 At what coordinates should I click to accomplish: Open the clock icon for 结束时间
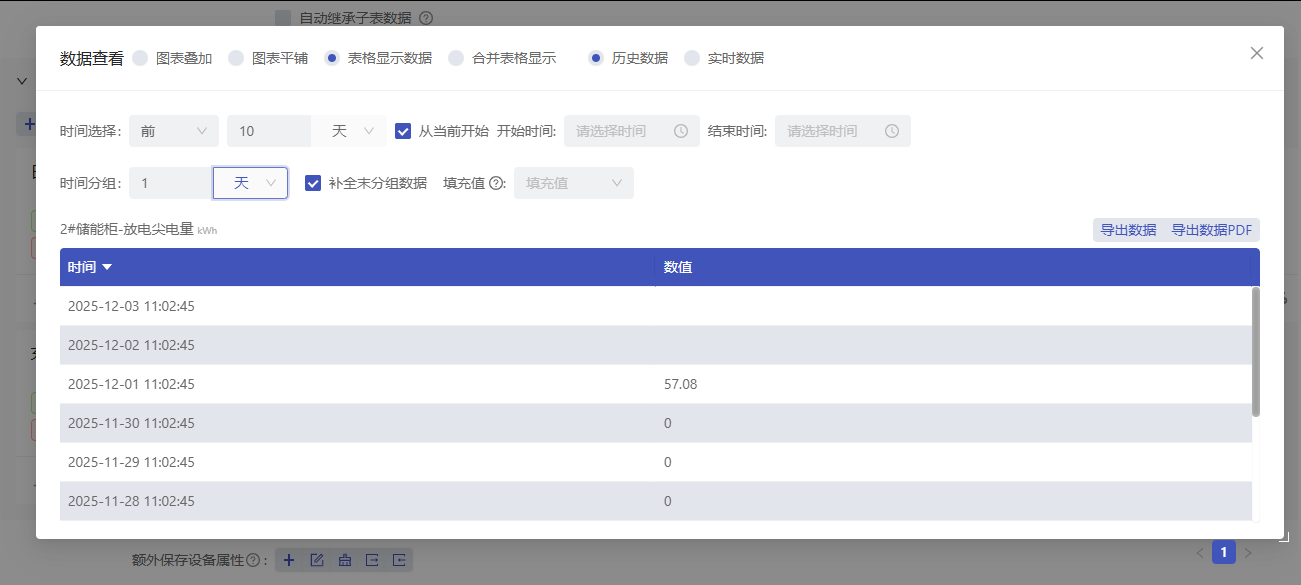[x=892, y=131]
